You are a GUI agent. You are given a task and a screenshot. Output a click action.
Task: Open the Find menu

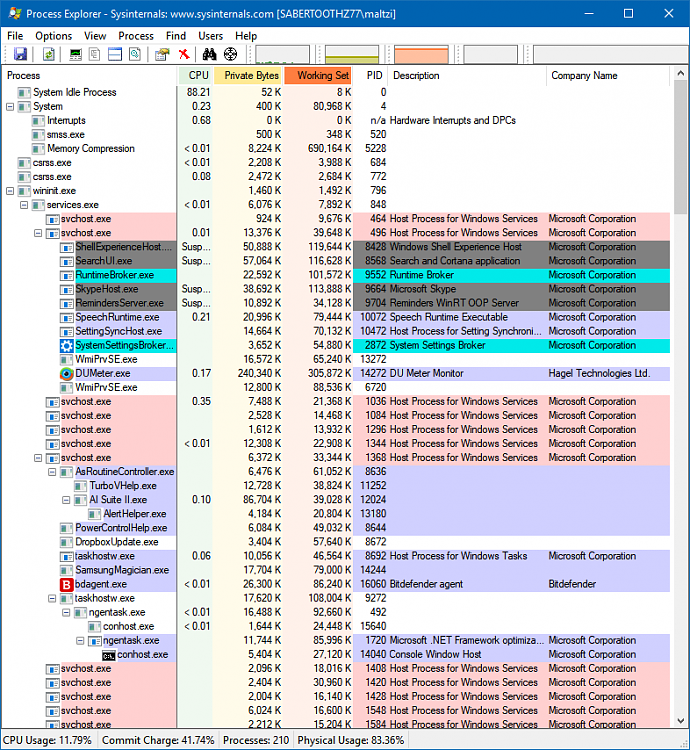point(175,36)
